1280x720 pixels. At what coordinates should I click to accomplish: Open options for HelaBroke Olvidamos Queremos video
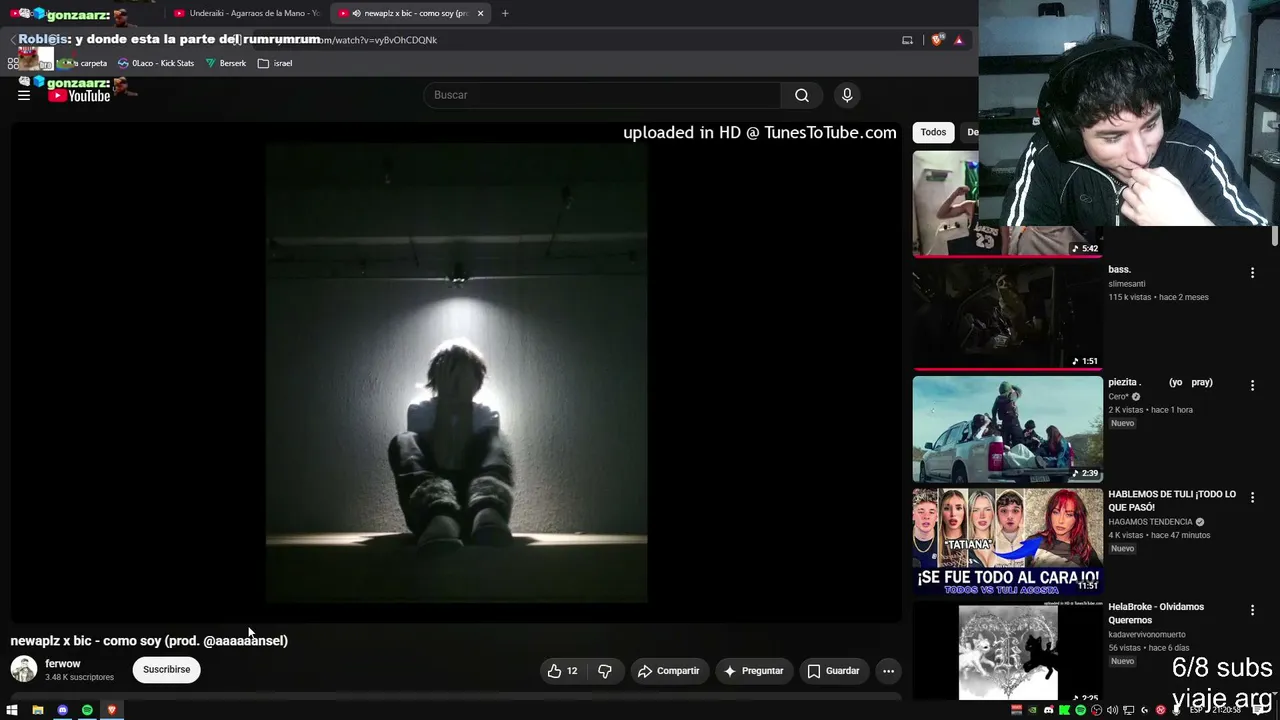point(1252,610)
